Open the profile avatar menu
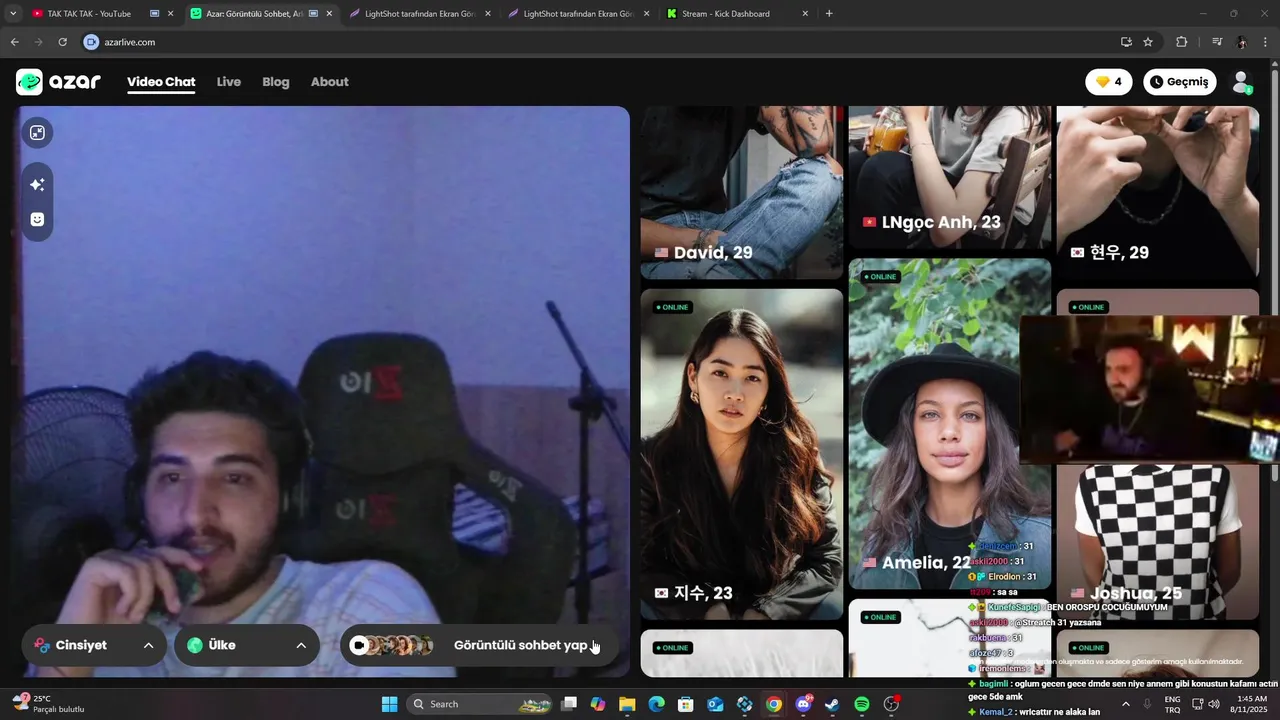This screenshot has height=720, width=1280. click(1242, 82)
